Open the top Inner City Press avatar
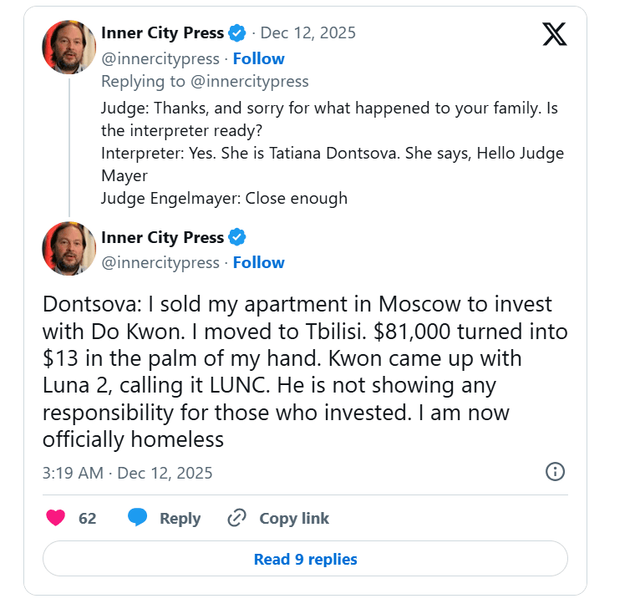 [69, 46]
